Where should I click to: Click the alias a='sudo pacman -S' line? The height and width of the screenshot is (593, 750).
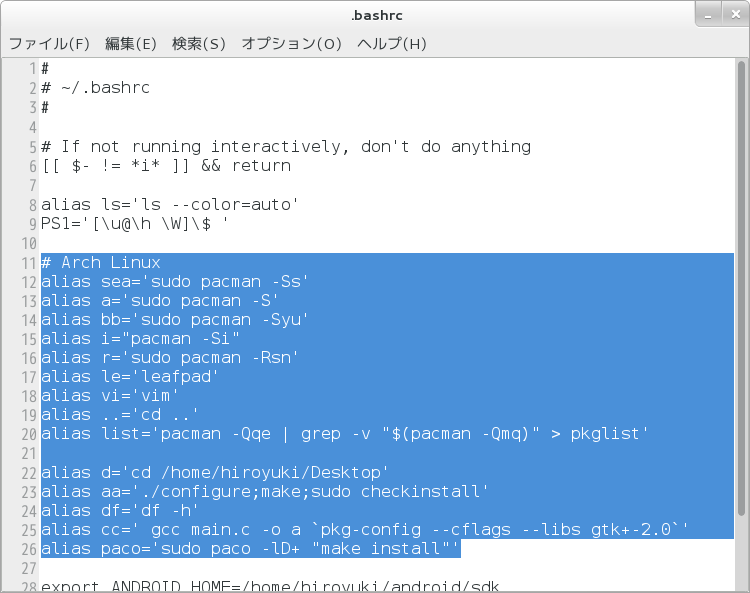(x=160, y=301)
